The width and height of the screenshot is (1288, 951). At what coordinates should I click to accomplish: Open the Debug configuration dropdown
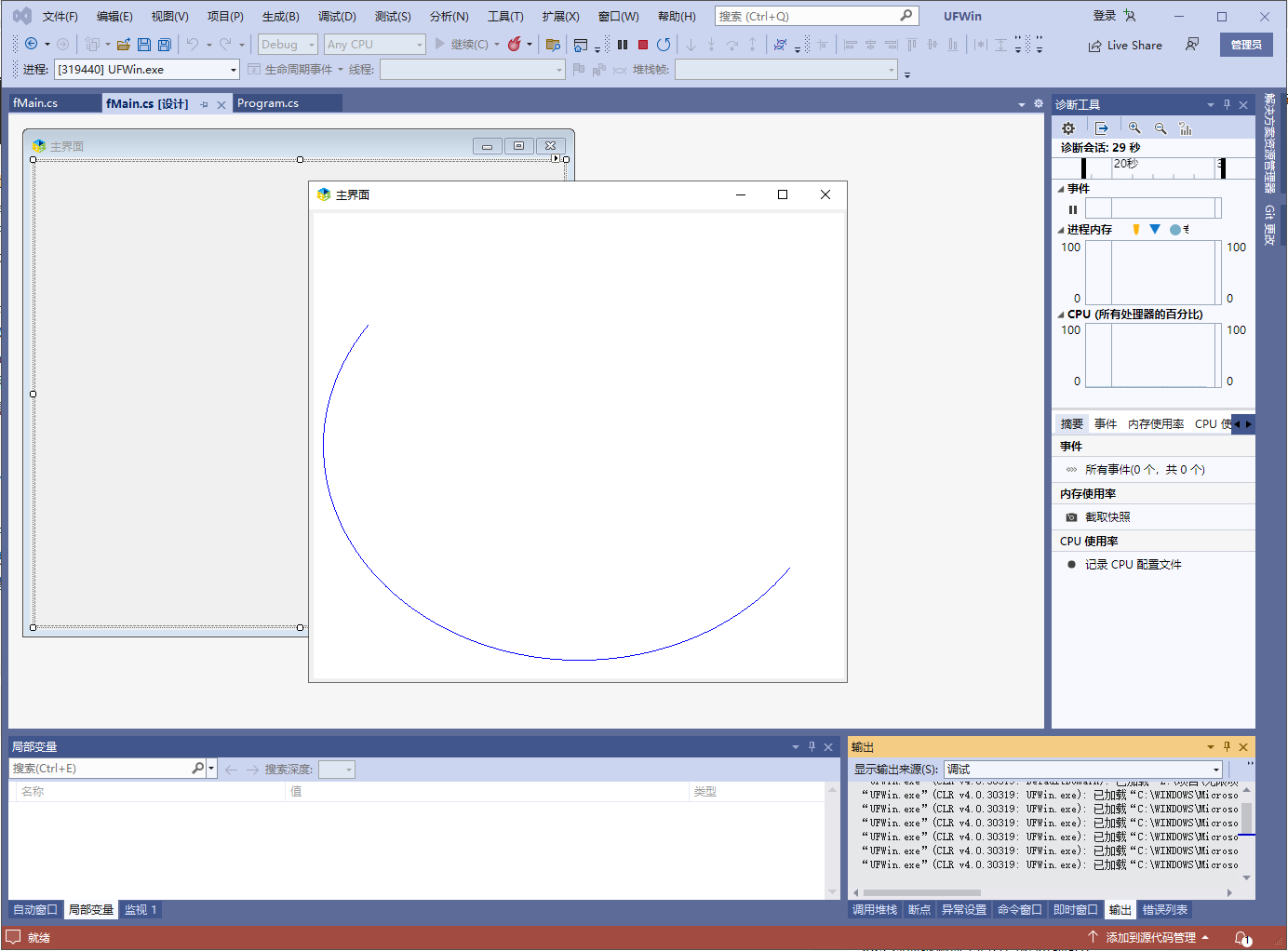coord(288,44)
